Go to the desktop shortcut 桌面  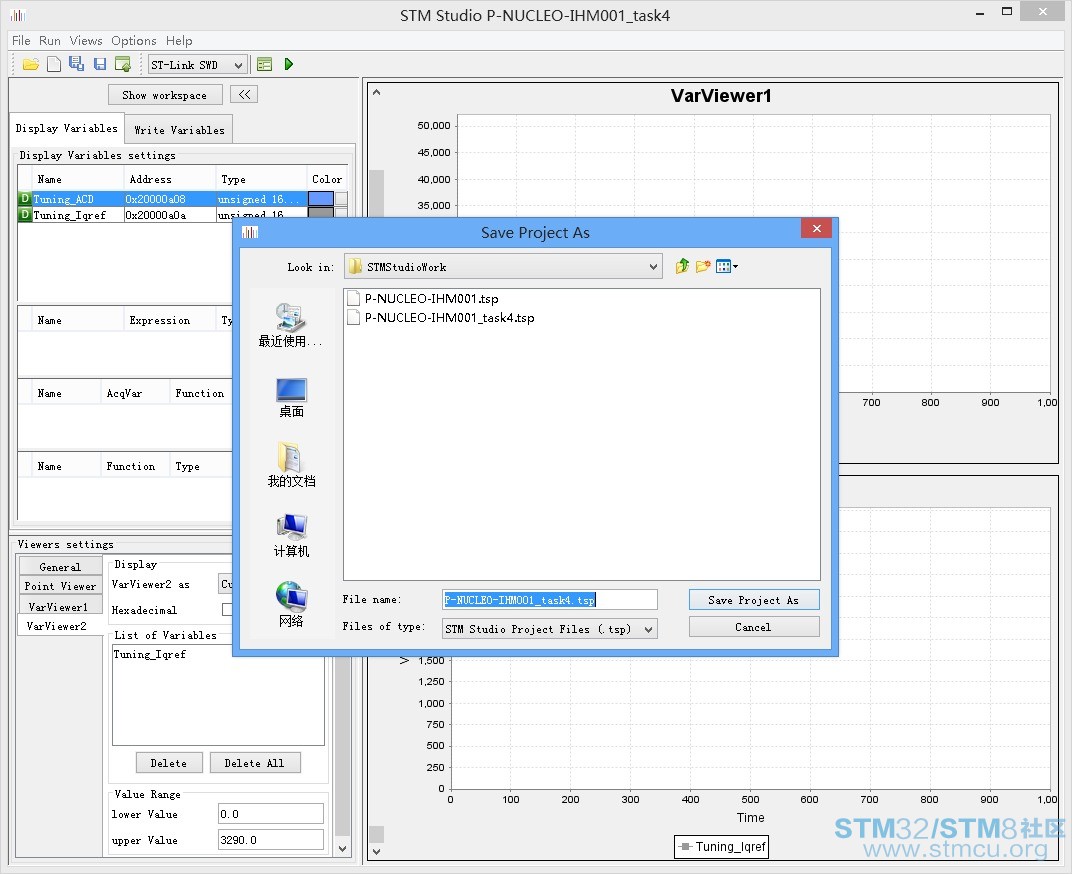(291, 397)
